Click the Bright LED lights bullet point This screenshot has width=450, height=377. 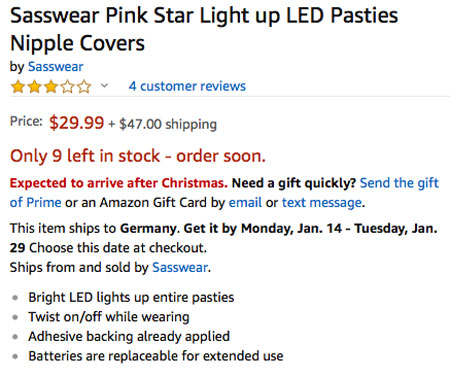click(x=131, y=297)
